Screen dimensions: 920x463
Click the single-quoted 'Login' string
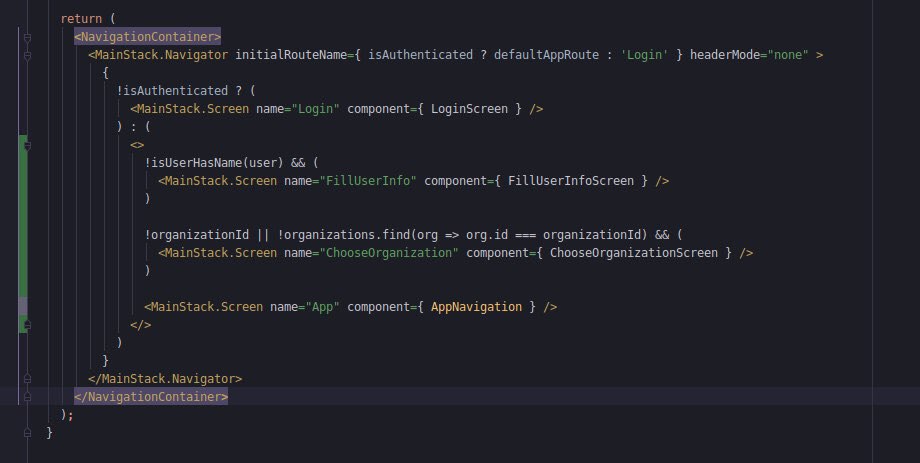tap(644, 55)
